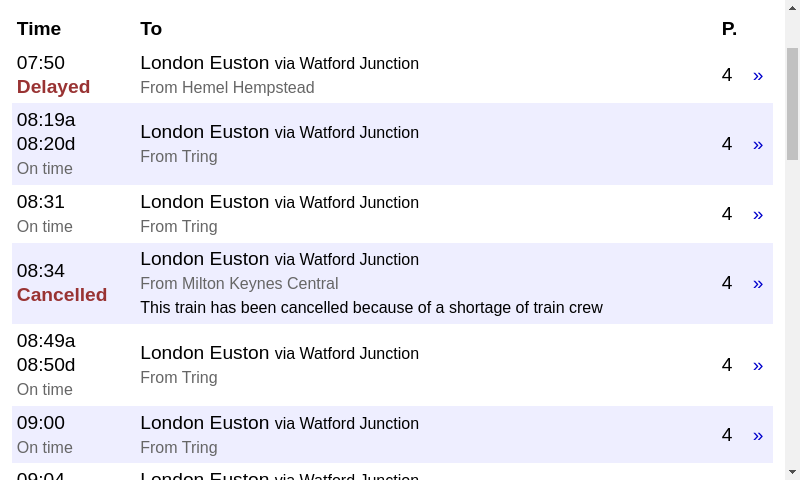Select the 09:00 London Euston service

tap(392, 435)
